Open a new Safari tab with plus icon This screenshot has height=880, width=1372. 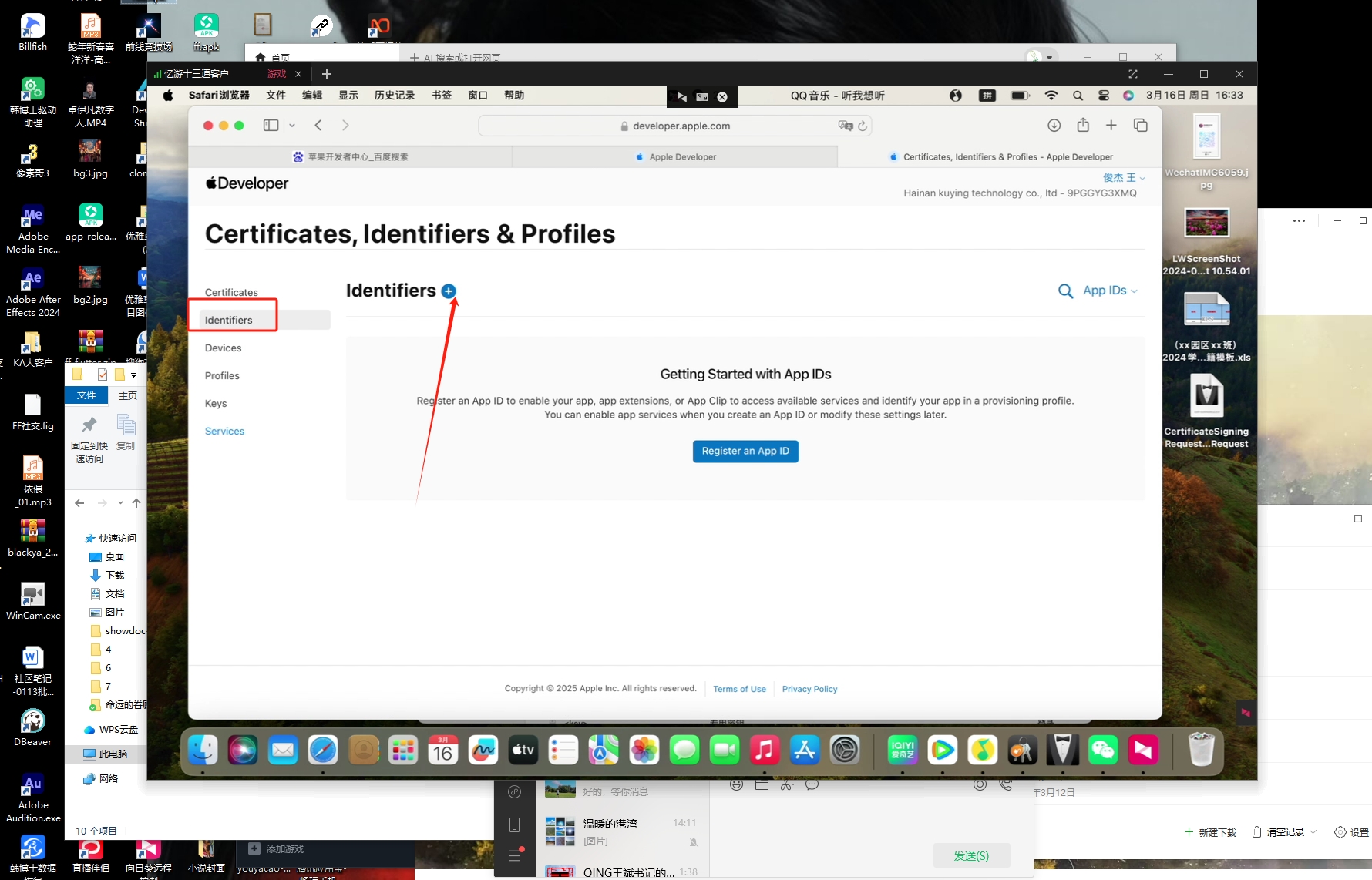1111,126
